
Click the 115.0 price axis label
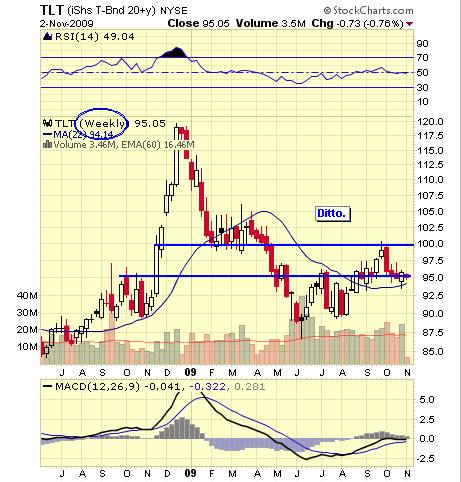[430, 150]
